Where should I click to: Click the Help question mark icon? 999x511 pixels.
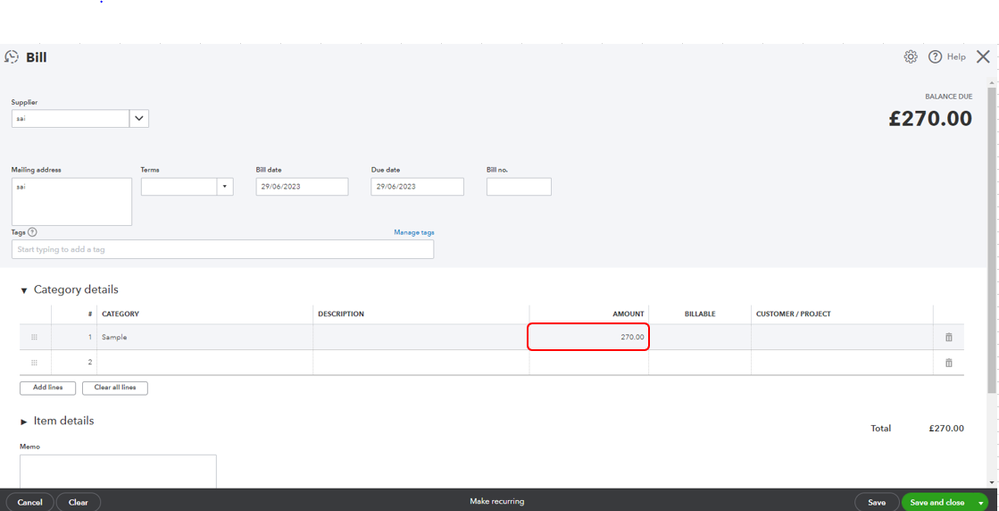(935, 57)
